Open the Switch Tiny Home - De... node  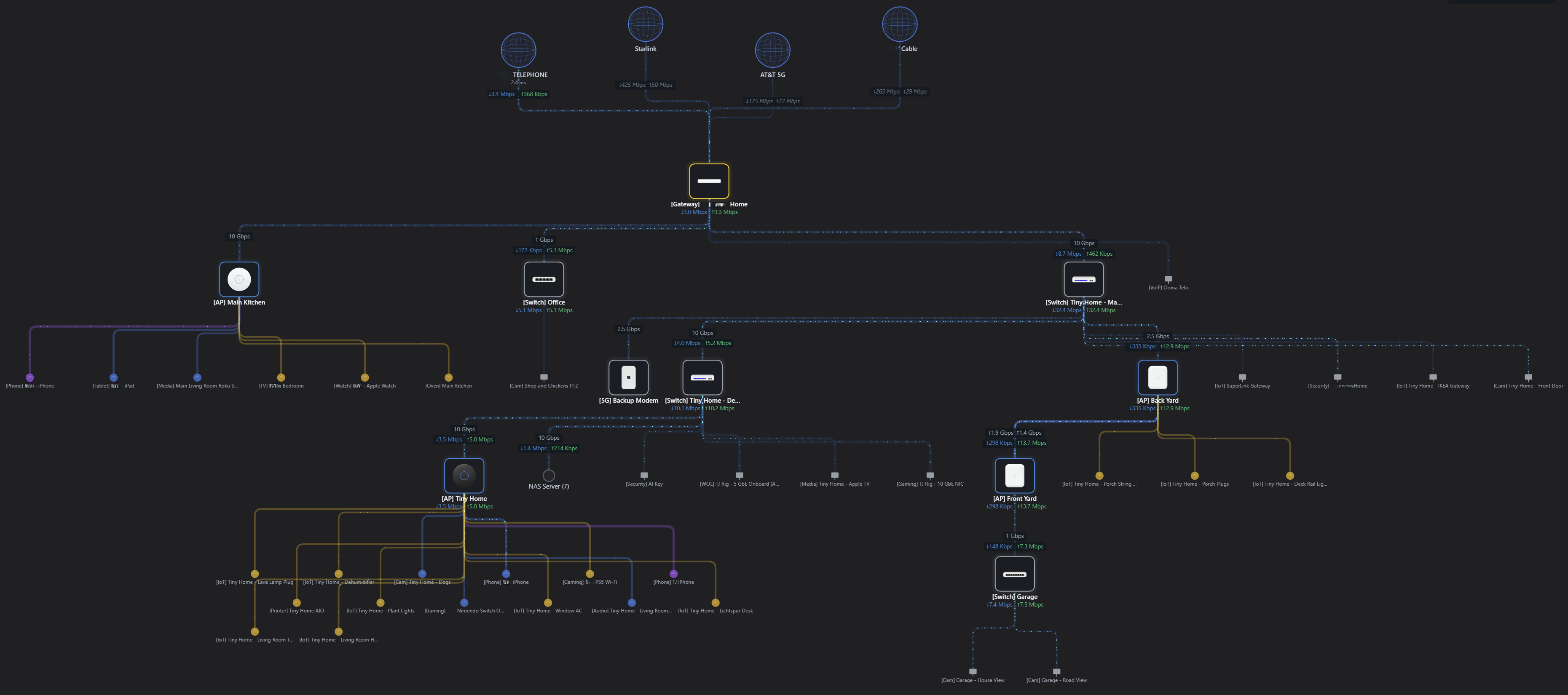click(x=702, y=377)
